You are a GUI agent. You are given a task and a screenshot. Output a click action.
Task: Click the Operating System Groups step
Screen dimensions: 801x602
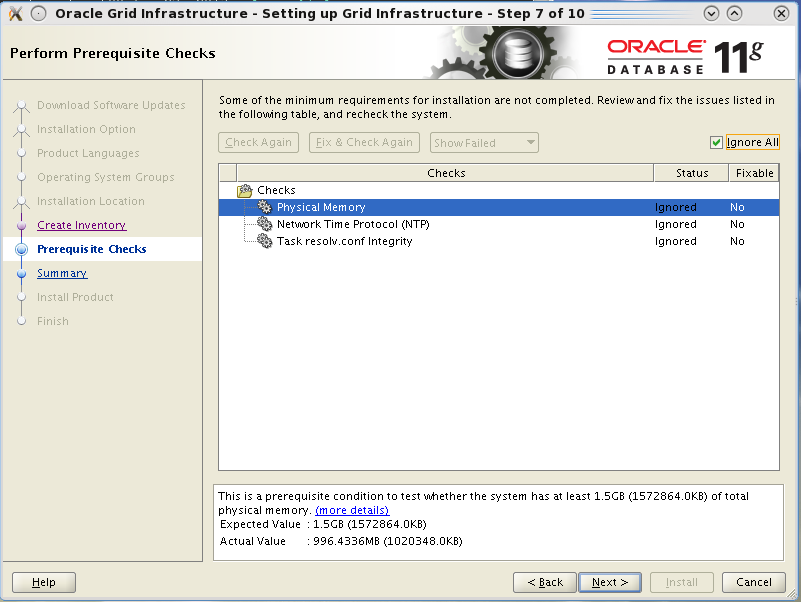point(105,177)
